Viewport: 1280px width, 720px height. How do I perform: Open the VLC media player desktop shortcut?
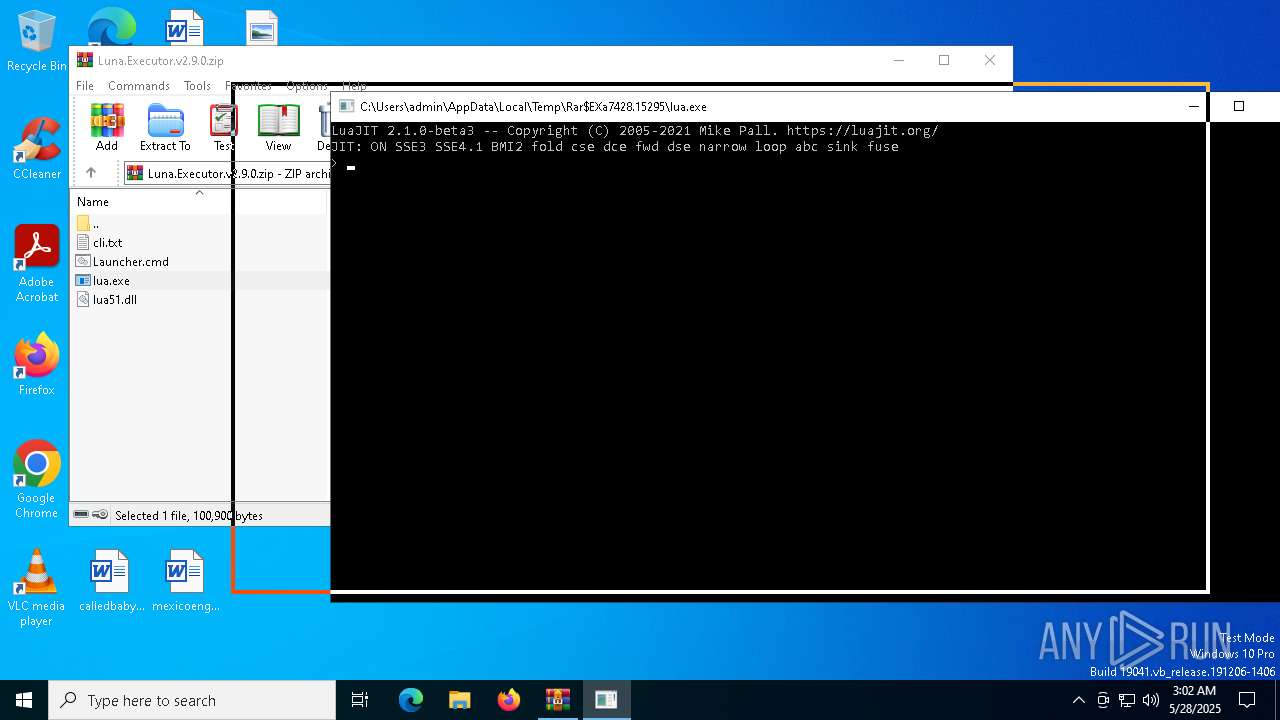click(37, 588)
